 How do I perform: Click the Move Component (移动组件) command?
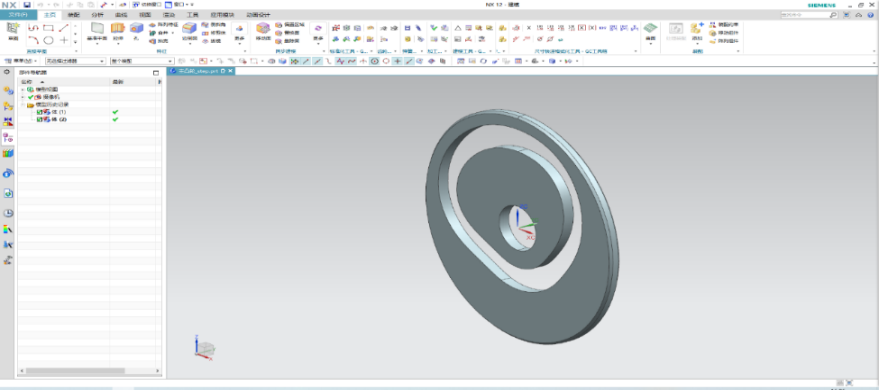724,33
